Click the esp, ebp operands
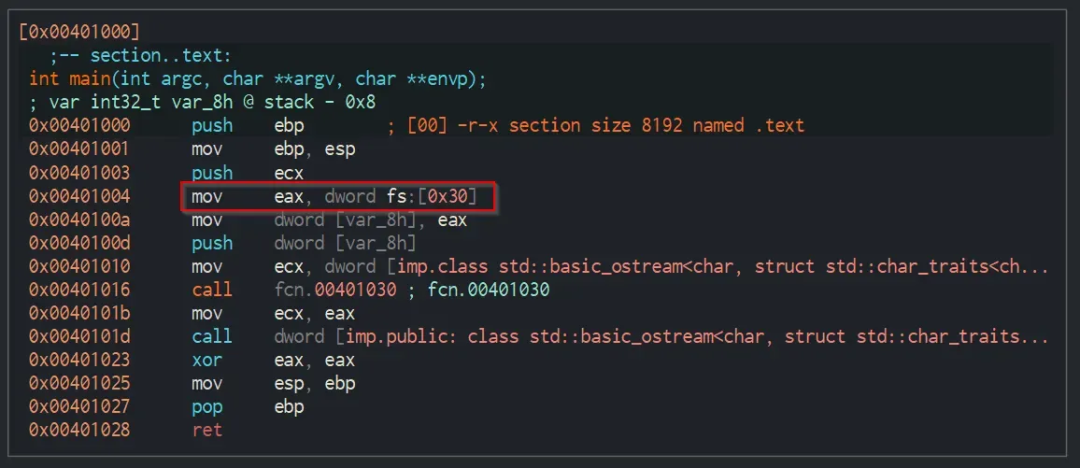 coord(314,383)
